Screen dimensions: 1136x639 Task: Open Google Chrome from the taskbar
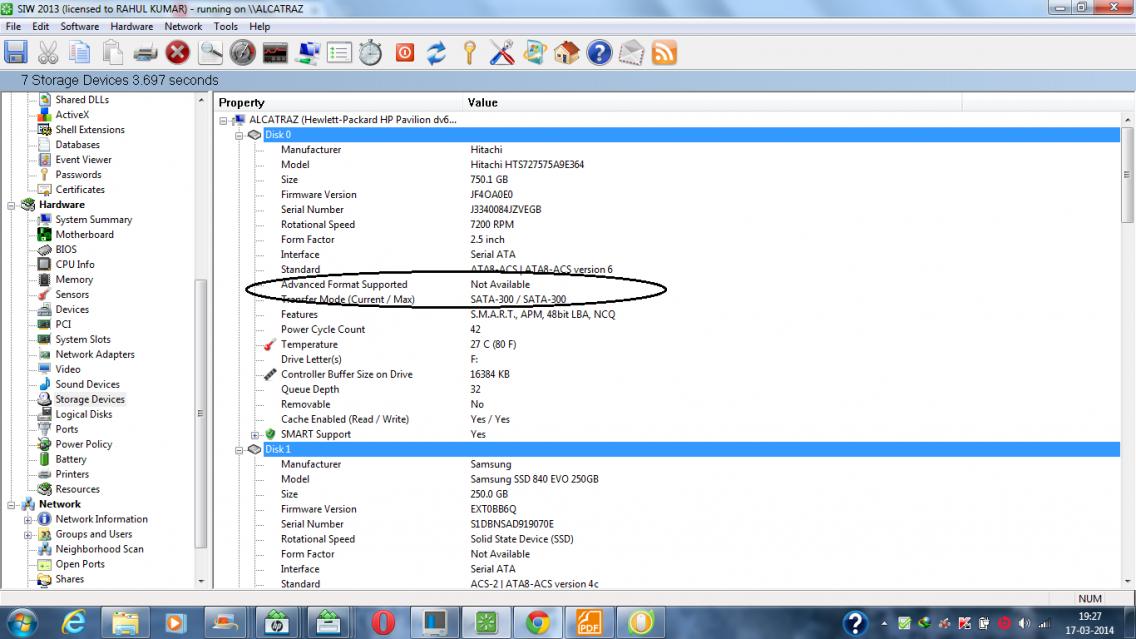coord(538,622)
